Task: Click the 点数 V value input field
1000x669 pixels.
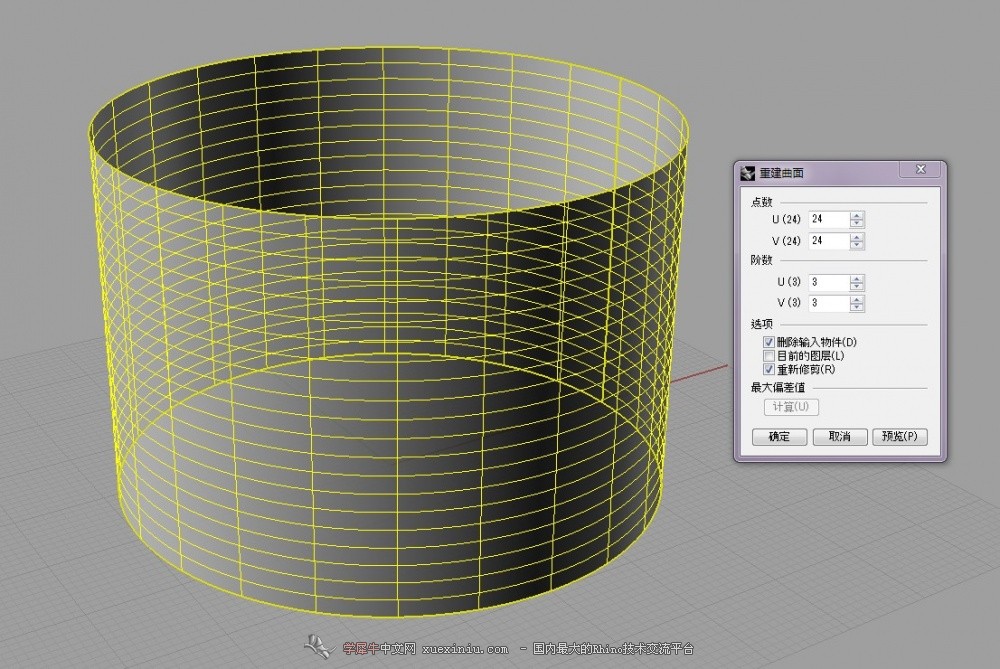Action: [829, 241]
